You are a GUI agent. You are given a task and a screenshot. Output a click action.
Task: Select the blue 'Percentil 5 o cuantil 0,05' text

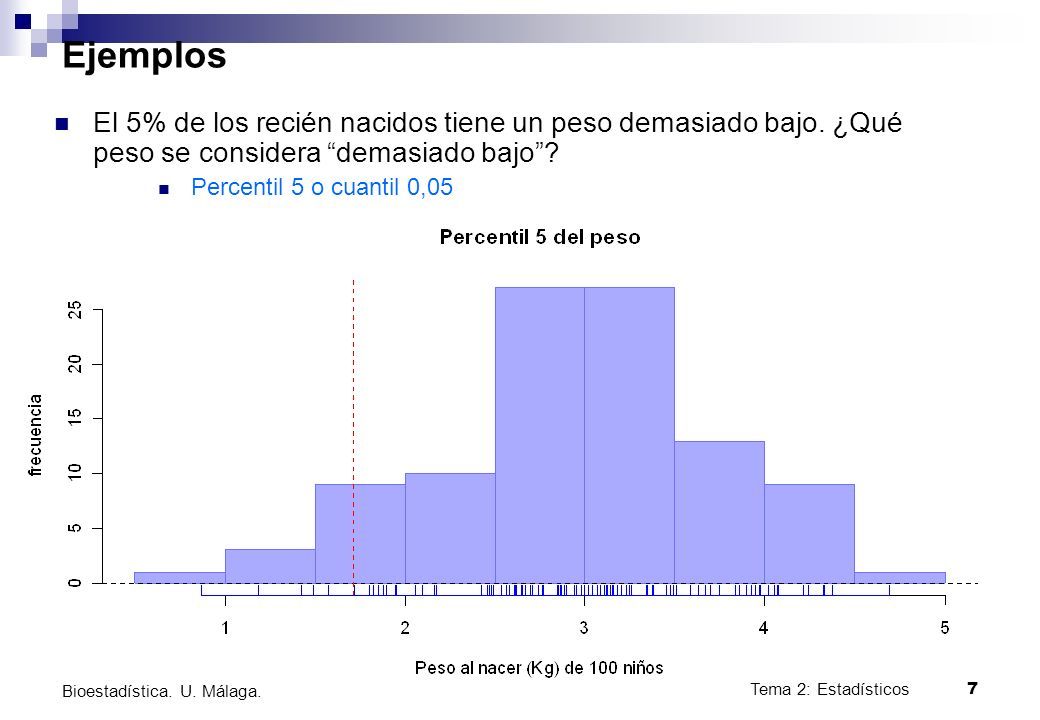pos(322,187)
